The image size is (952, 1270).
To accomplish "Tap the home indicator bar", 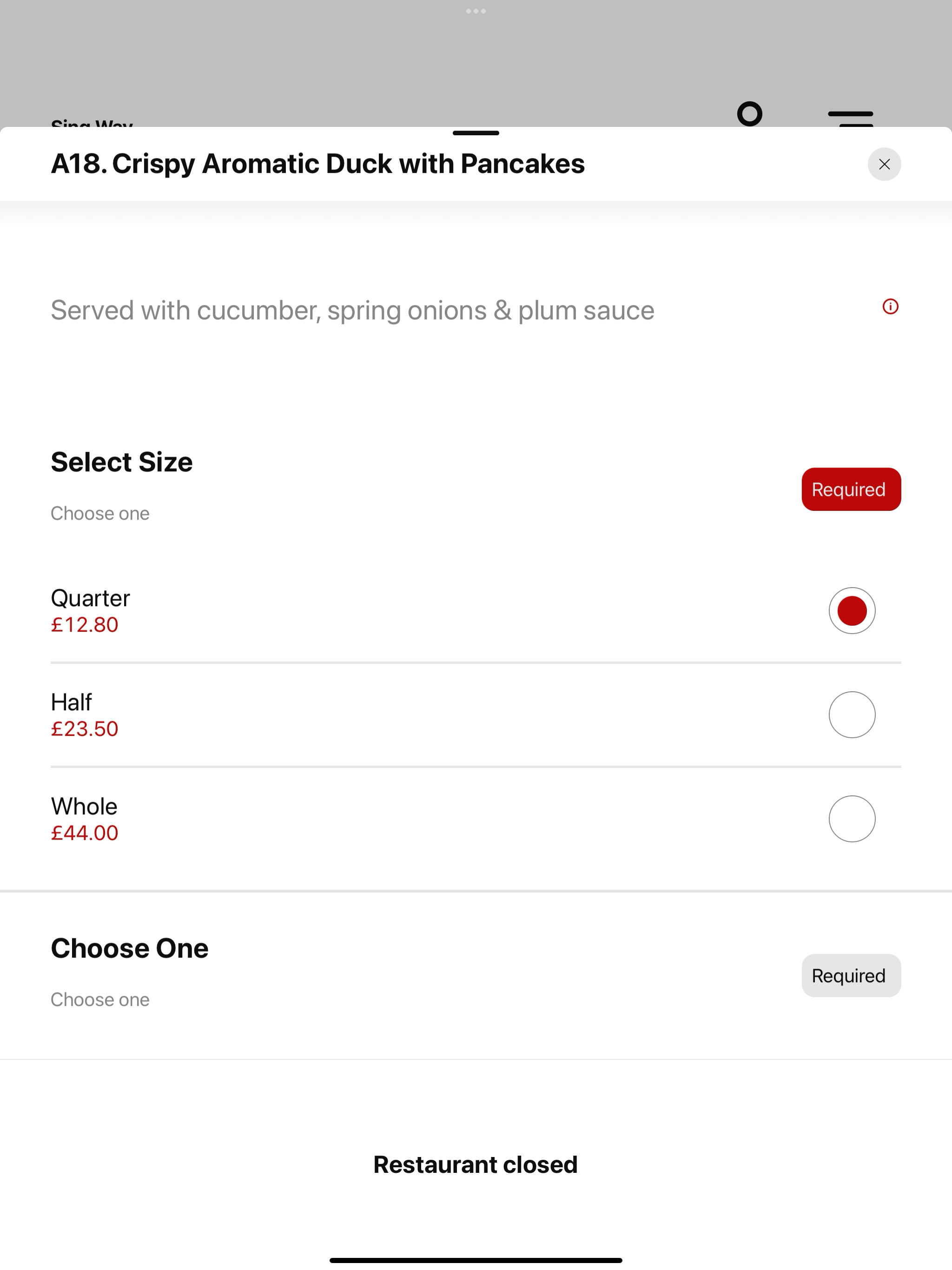I will point(476,1260).
